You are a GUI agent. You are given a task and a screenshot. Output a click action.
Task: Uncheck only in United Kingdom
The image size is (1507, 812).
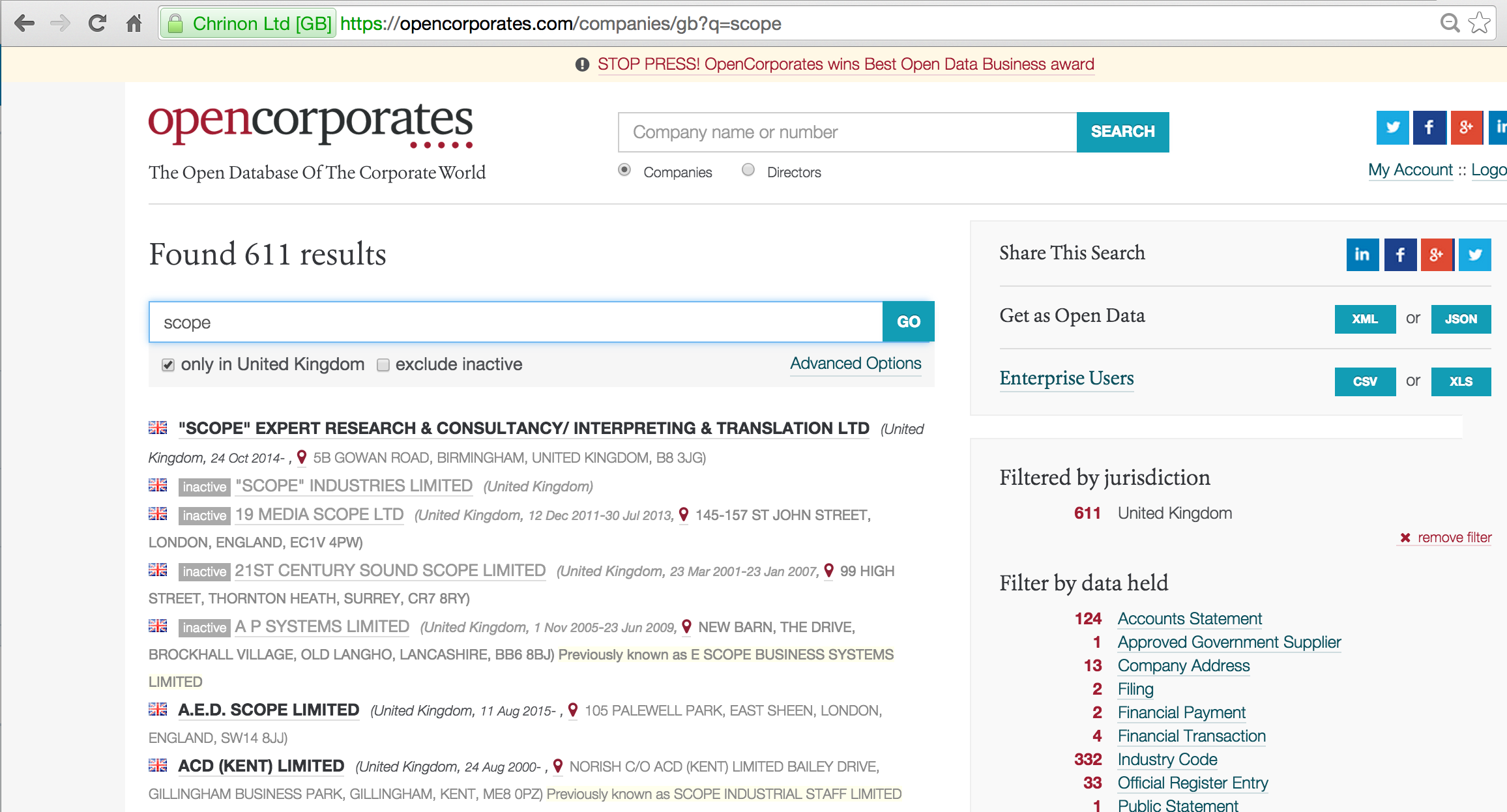click(168, 365)
